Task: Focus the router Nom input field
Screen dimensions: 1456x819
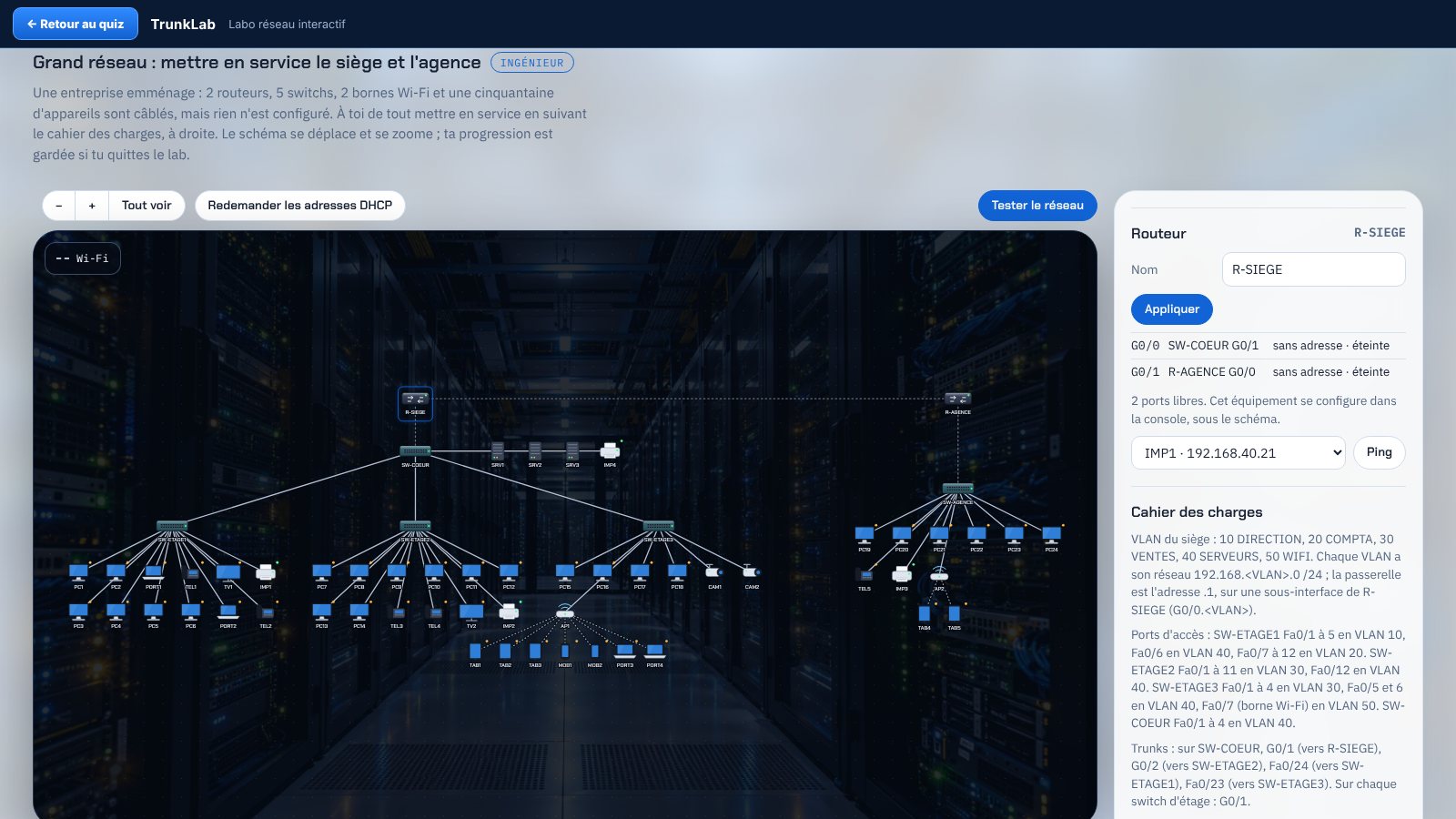Action: click(x=1313, y=269)
